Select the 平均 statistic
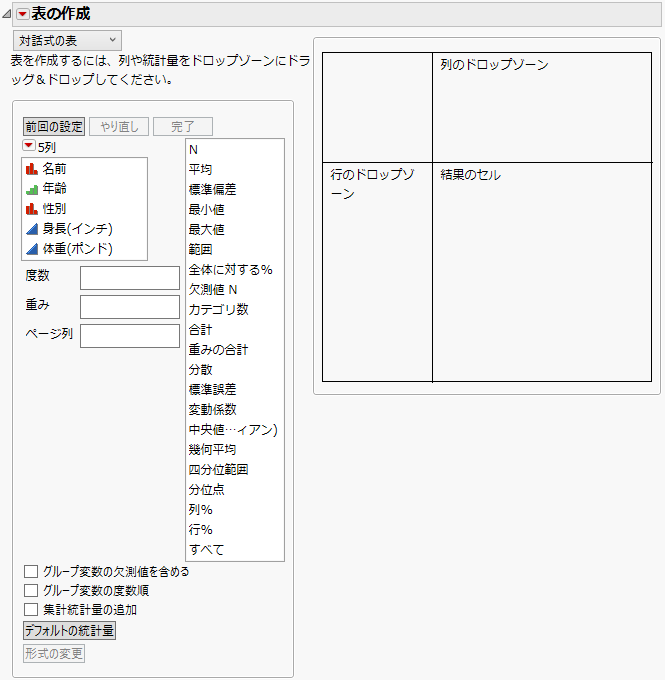Screen dimensions: 665x680 point(235,170)
